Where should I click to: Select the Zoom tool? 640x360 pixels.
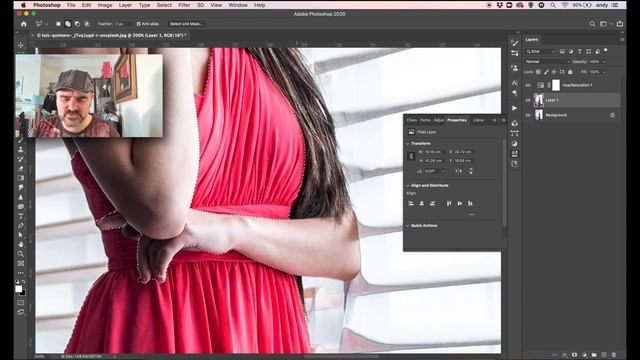coord(21,254)
